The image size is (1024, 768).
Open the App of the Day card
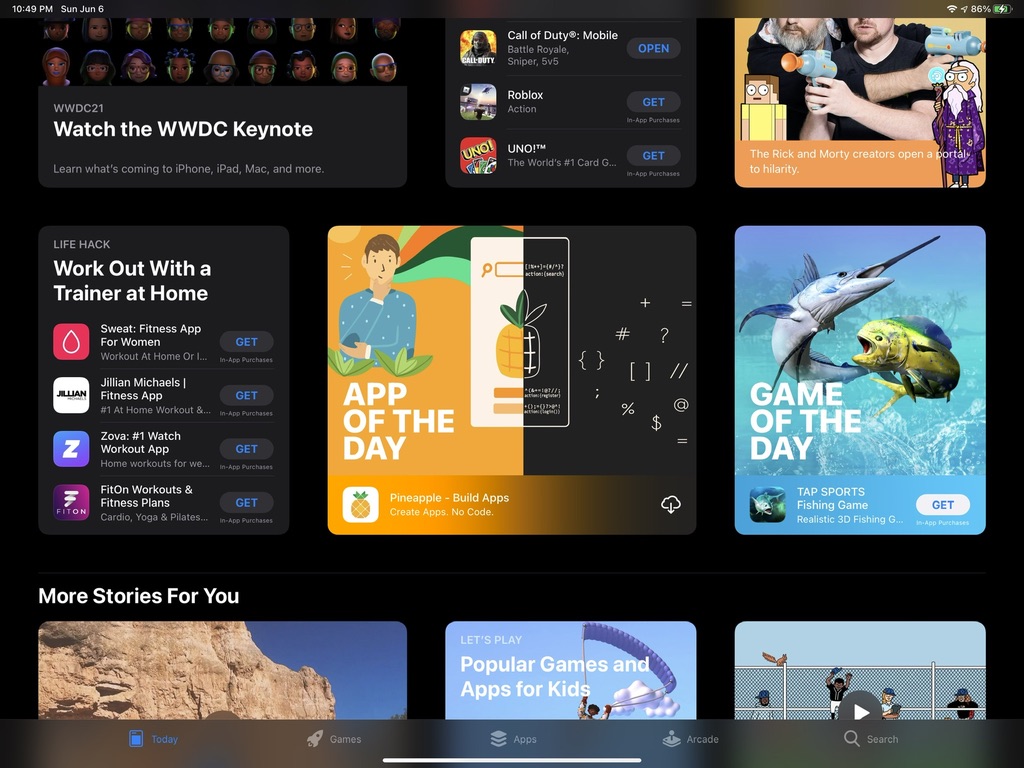(x=512, y=380)
